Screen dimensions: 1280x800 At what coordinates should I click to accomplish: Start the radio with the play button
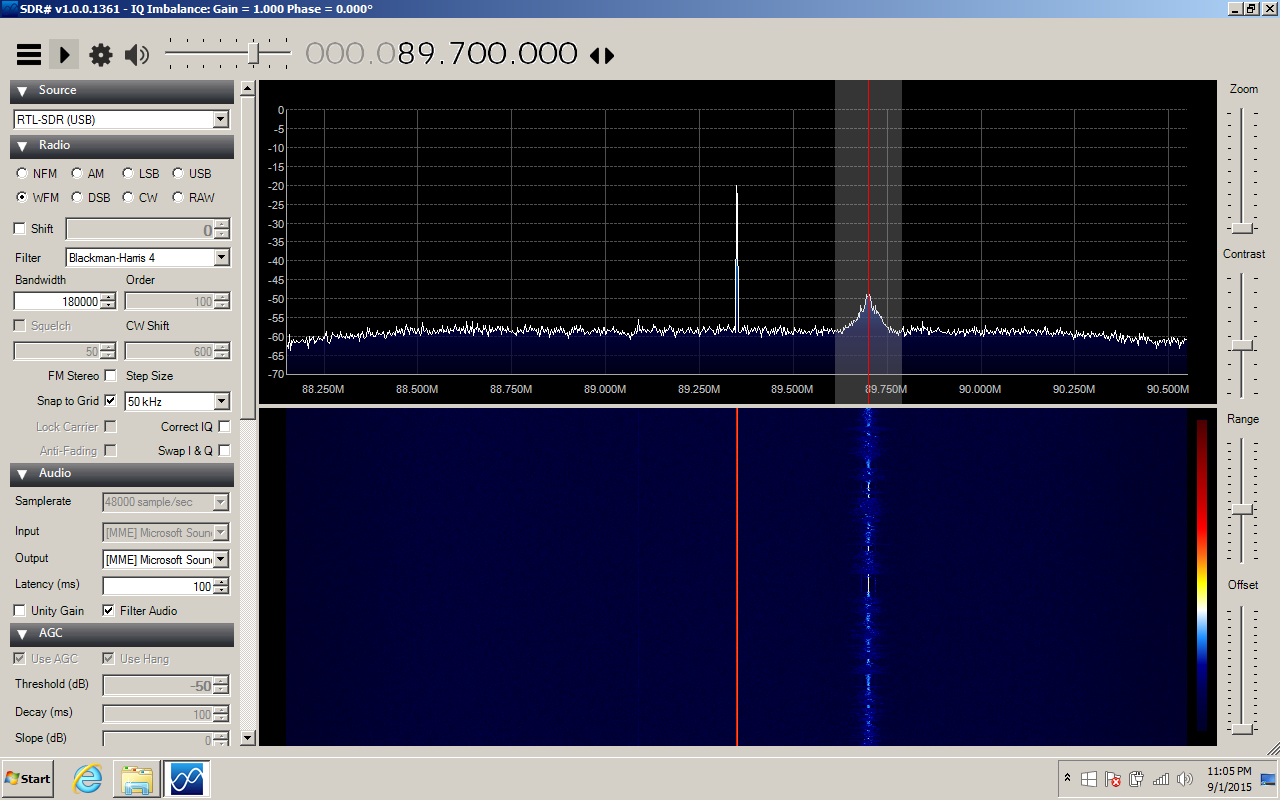point(64,55)
